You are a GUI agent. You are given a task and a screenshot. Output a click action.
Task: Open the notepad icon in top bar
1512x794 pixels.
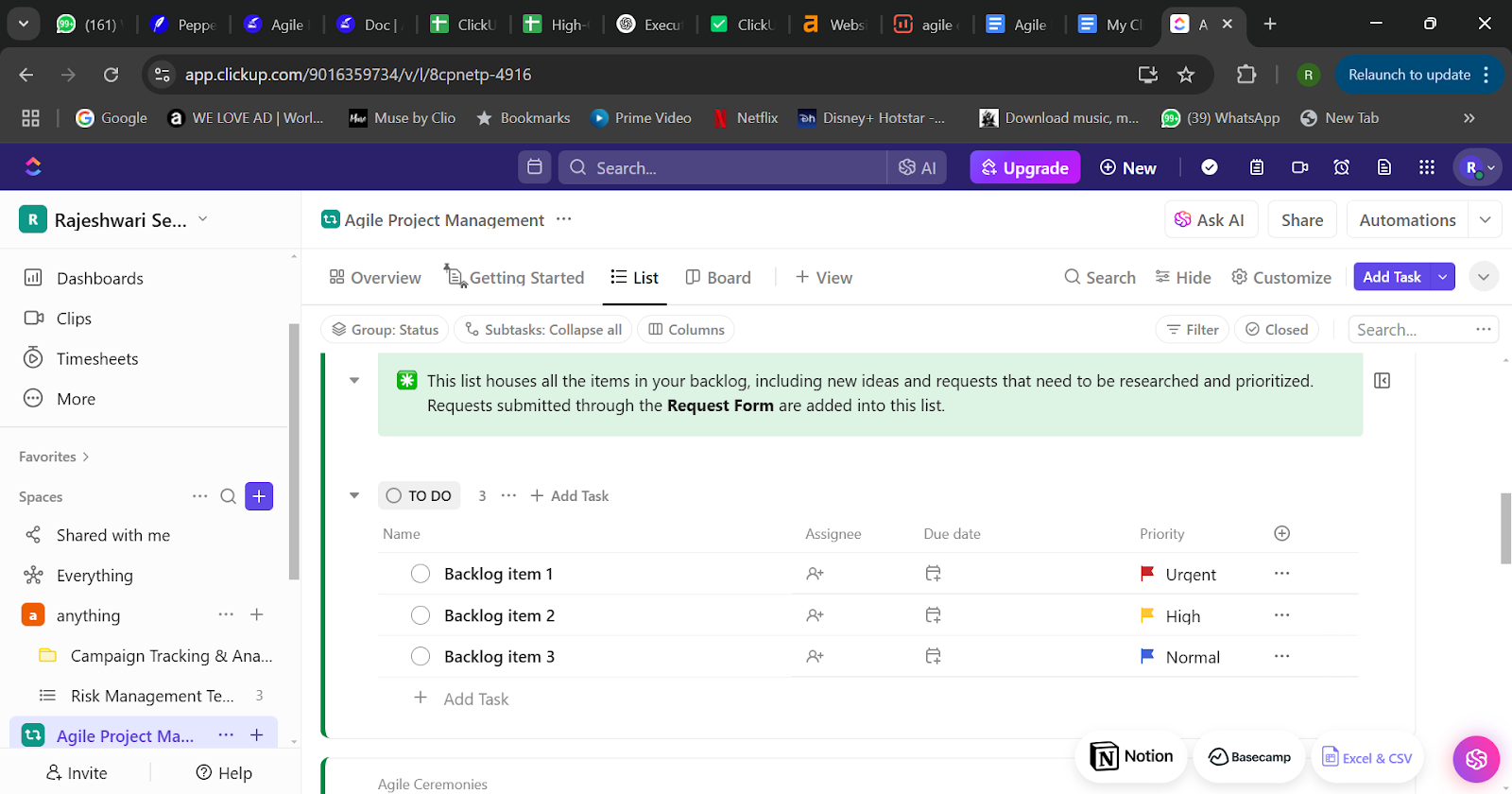pos(1257,167)
